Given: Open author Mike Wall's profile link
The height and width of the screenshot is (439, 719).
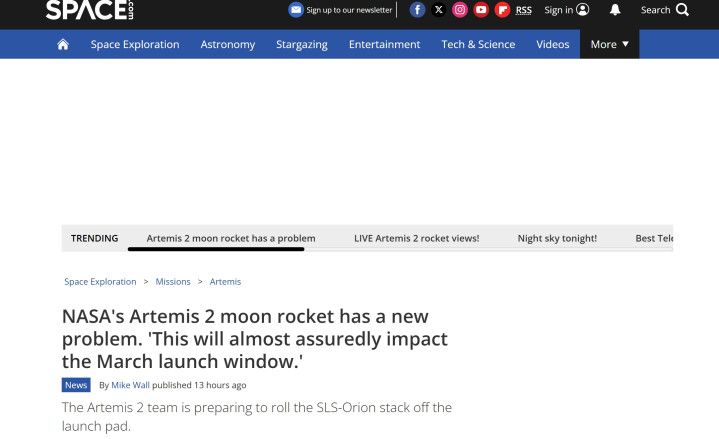Looking at the screenshot, I should pyautogui.click(x=130, y=385).
